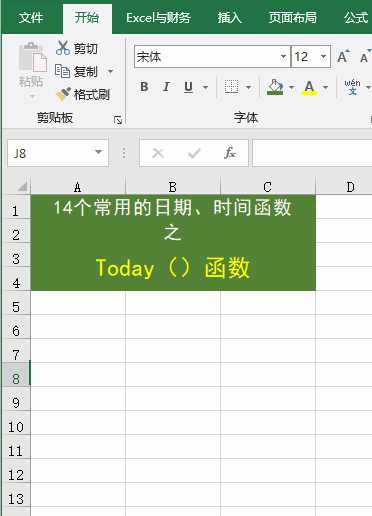Select column A header
This screenshot has height=516, width=372.
(x=78, y=187)
